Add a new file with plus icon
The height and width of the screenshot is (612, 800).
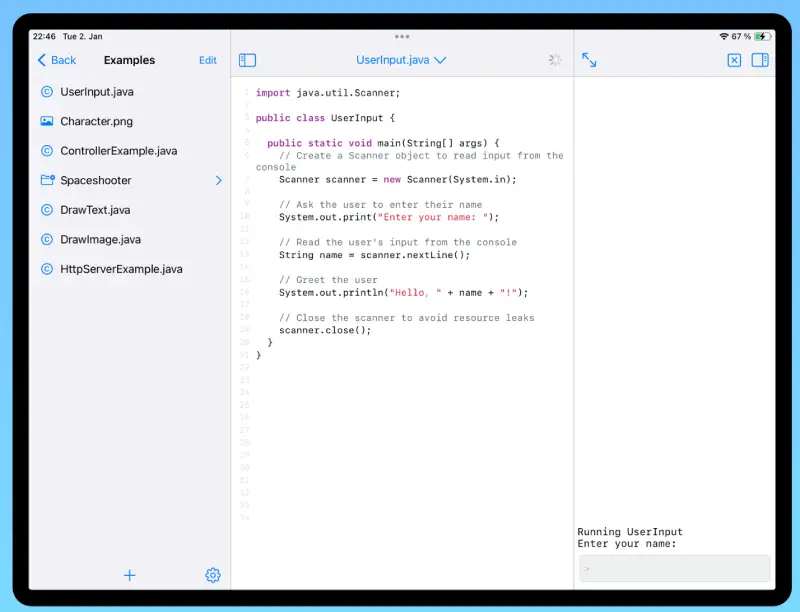[x=130, y=575]
